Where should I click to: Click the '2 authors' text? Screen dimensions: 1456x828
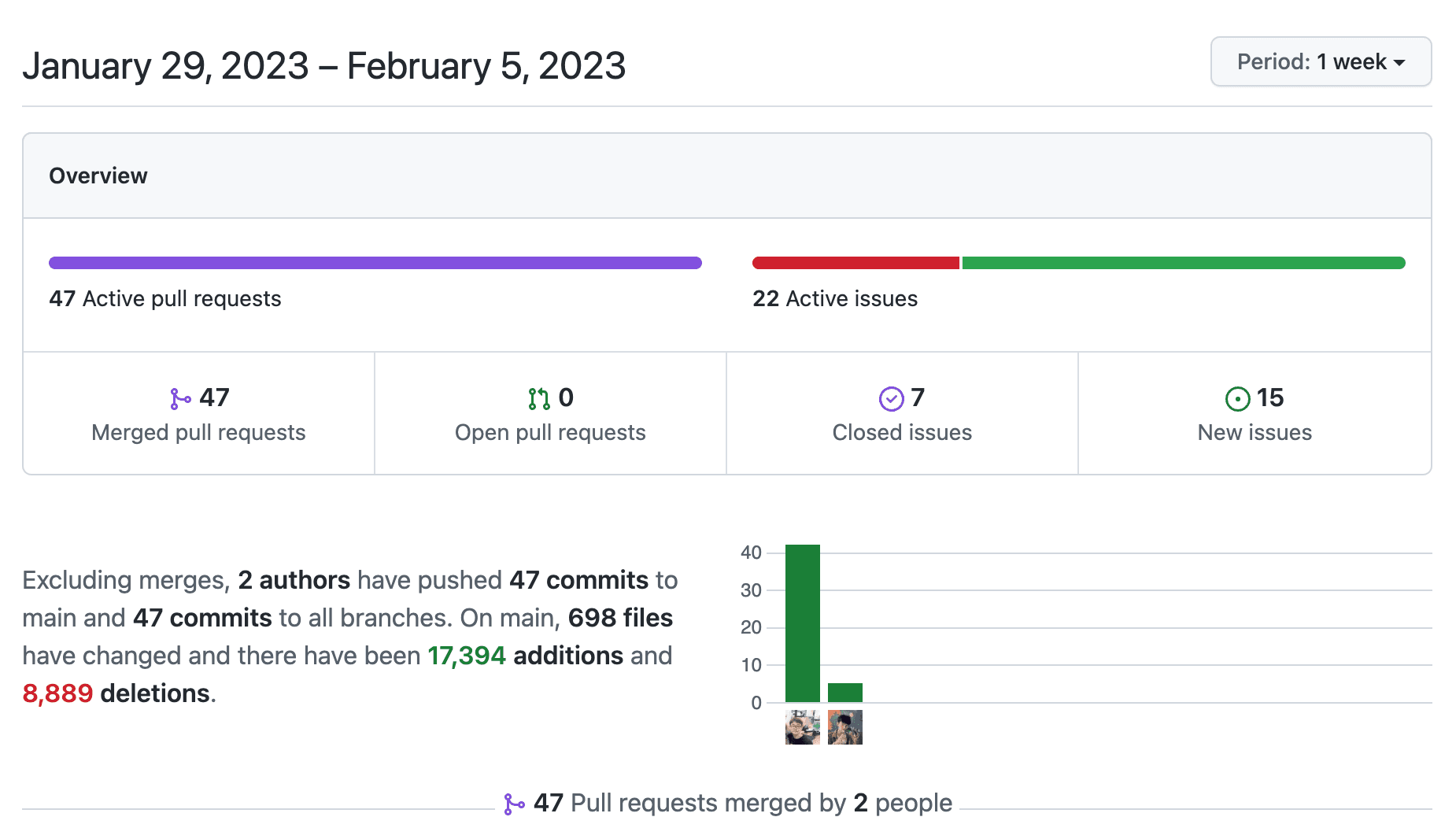[x=294, y=580]
